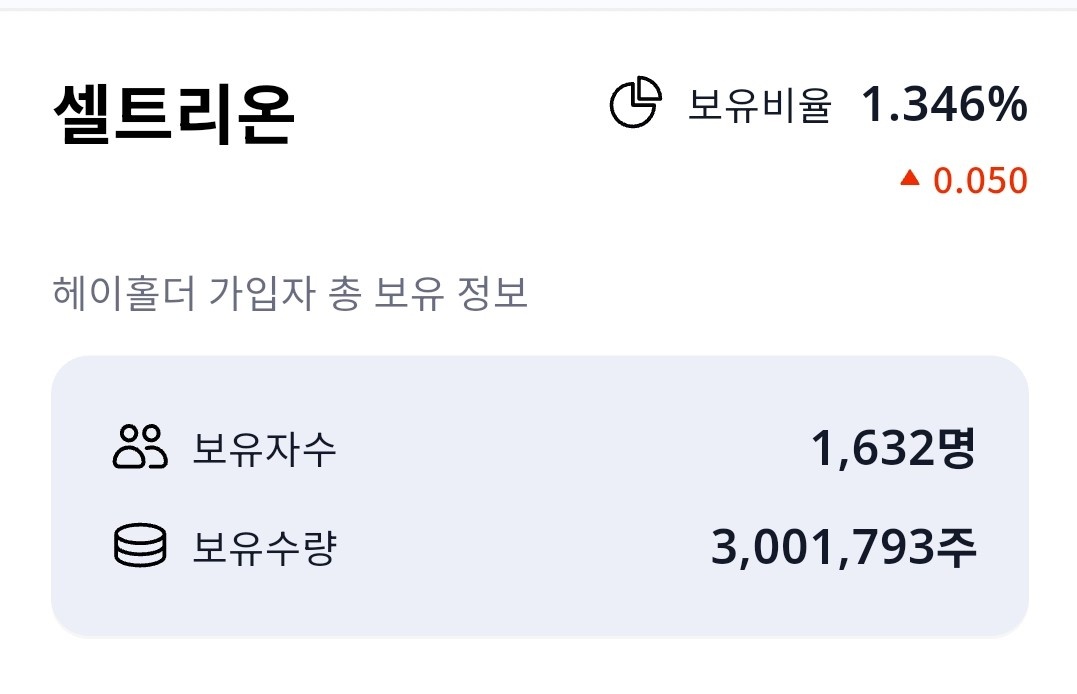Click the pie chart icon beside 보유비율
Image resolution: width=1077 pixels, height=694 pixels.
635,102
